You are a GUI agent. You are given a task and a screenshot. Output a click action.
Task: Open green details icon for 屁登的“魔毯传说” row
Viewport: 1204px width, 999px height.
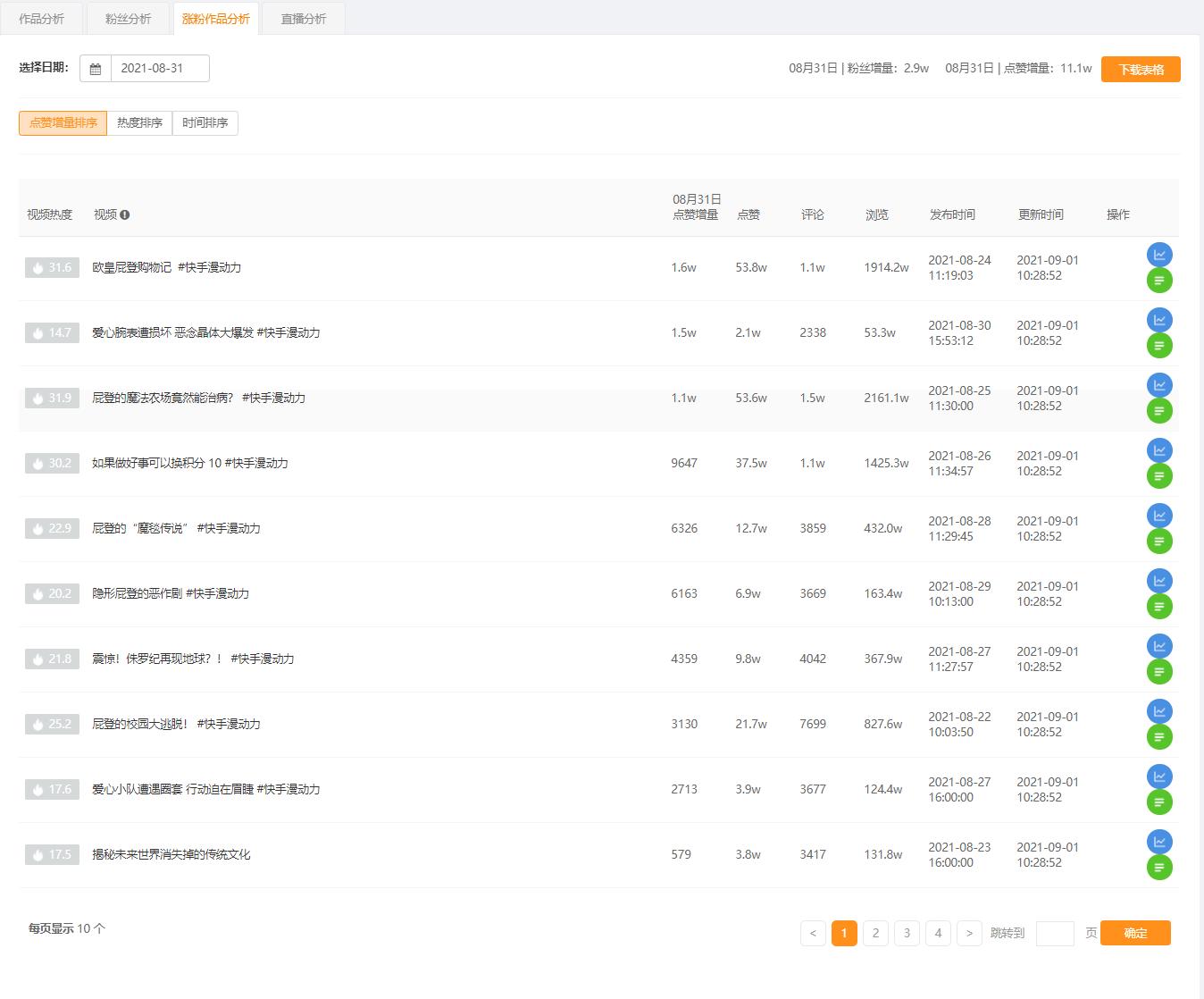click(x=1159, y=541)
